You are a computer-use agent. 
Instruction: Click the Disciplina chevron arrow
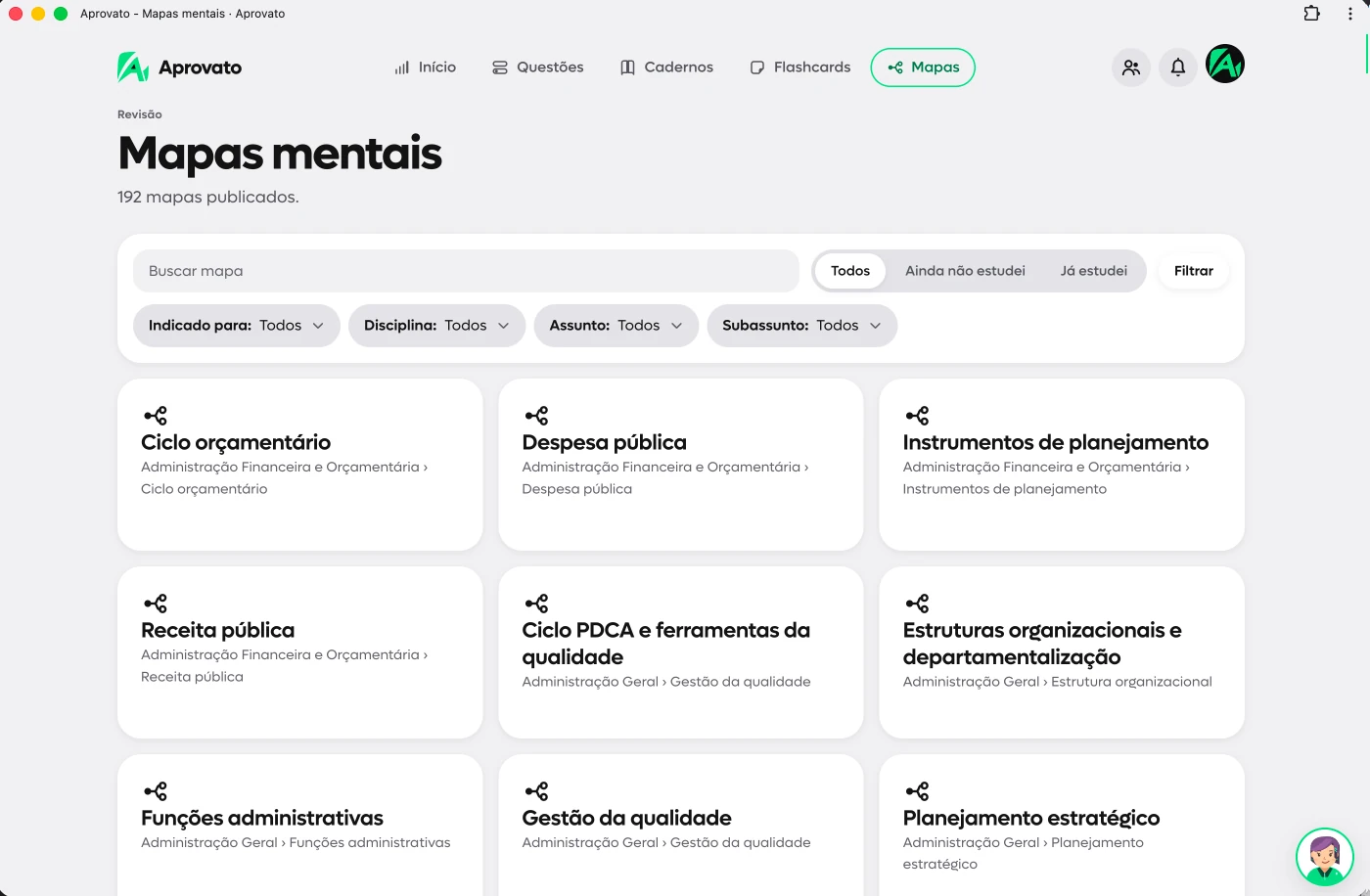503,326
